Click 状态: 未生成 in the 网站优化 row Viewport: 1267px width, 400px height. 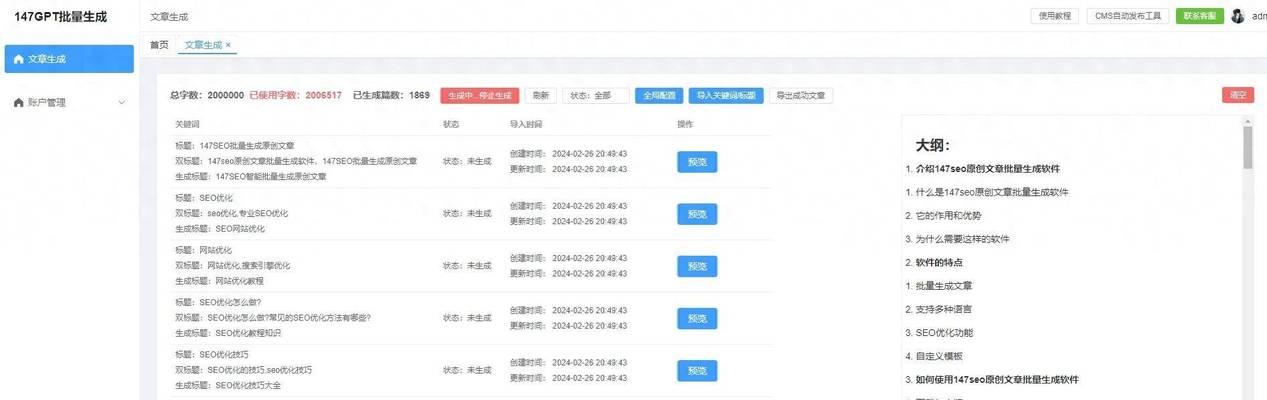click(467, 265)
